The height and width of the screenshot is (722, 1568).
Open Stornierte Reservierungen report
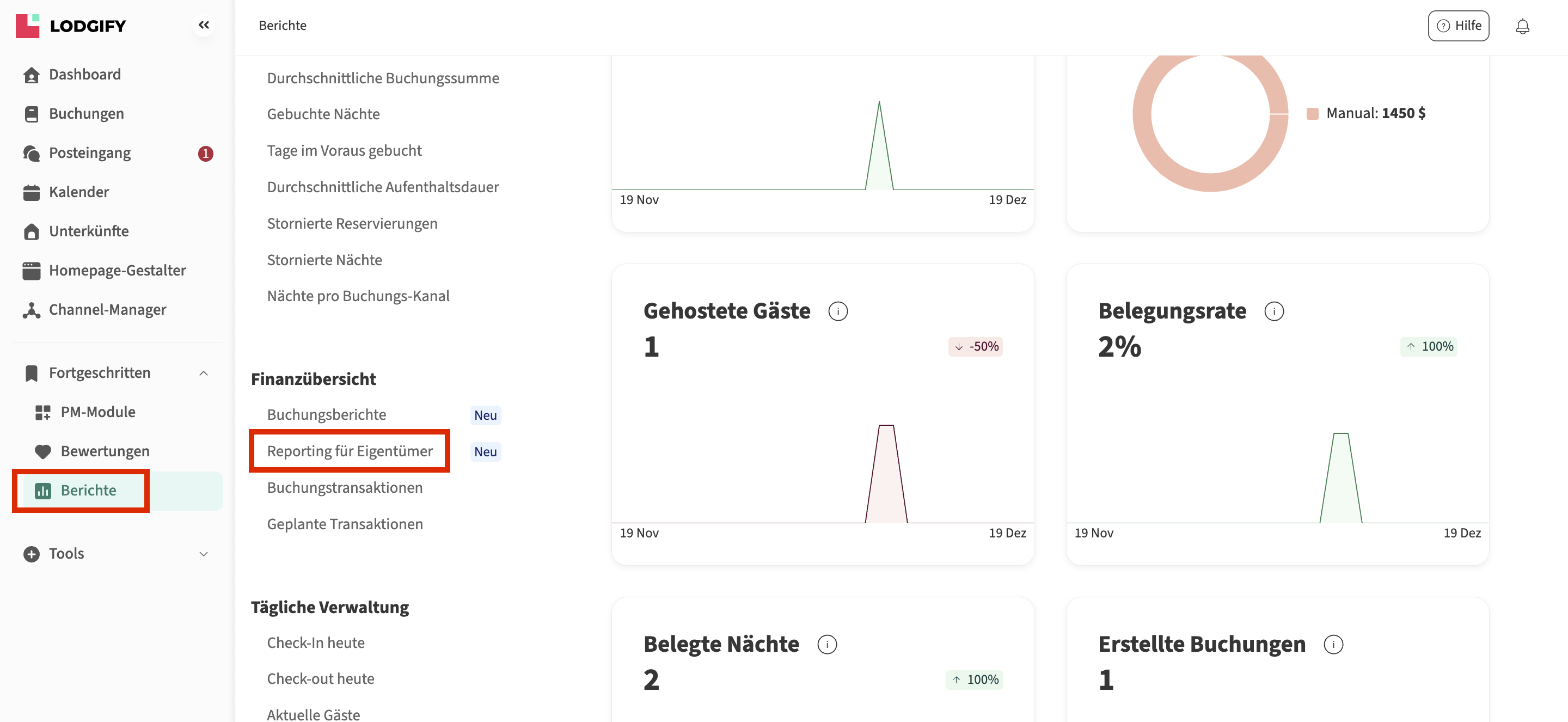(x=352, y=223)
